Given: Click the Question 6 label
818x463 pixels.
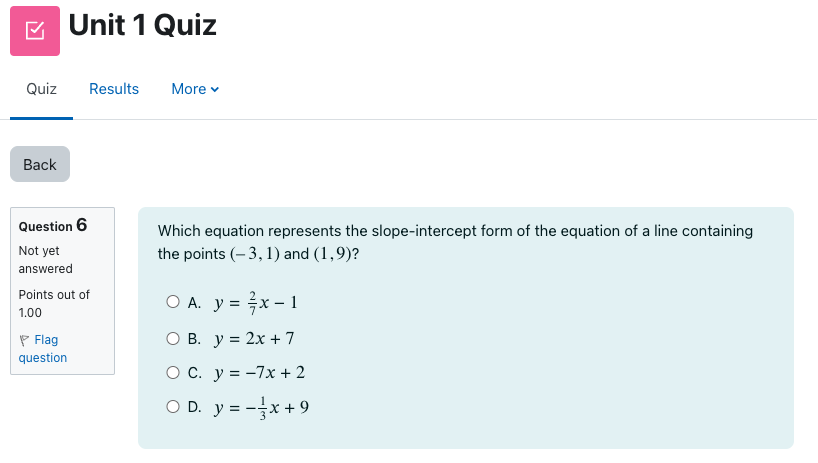Looking at the screenshot, I should coord(53,226).
